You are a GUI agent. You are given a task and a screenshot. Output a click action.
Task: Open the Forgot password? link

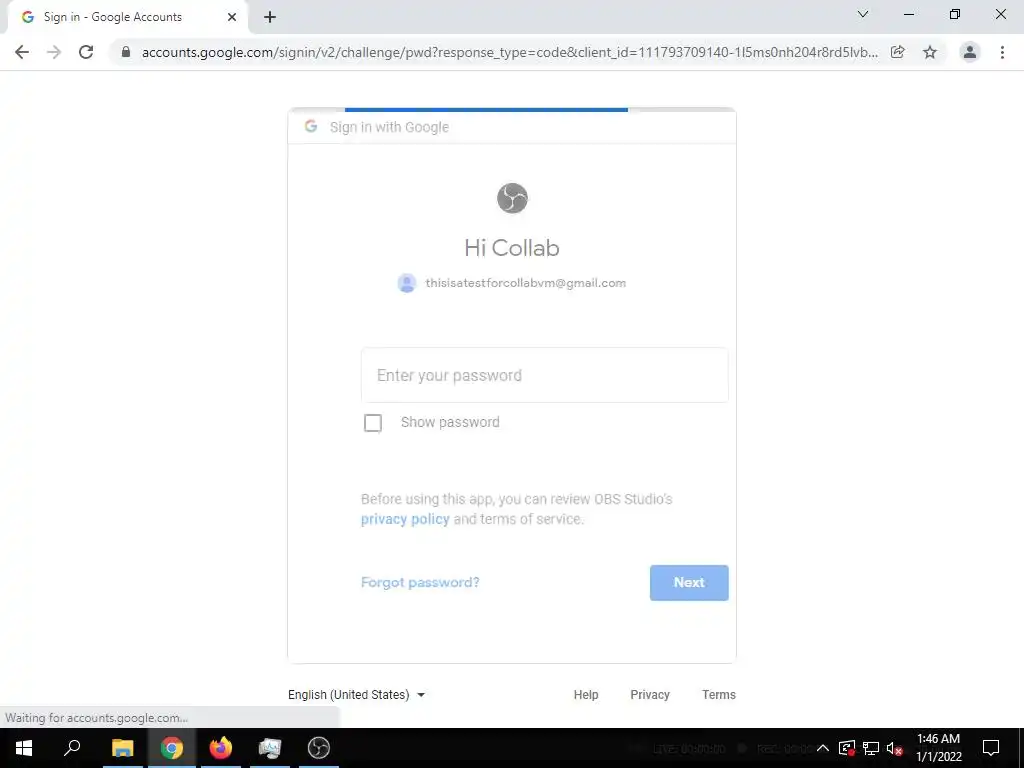pyautogui.click(x=420, y=583)
